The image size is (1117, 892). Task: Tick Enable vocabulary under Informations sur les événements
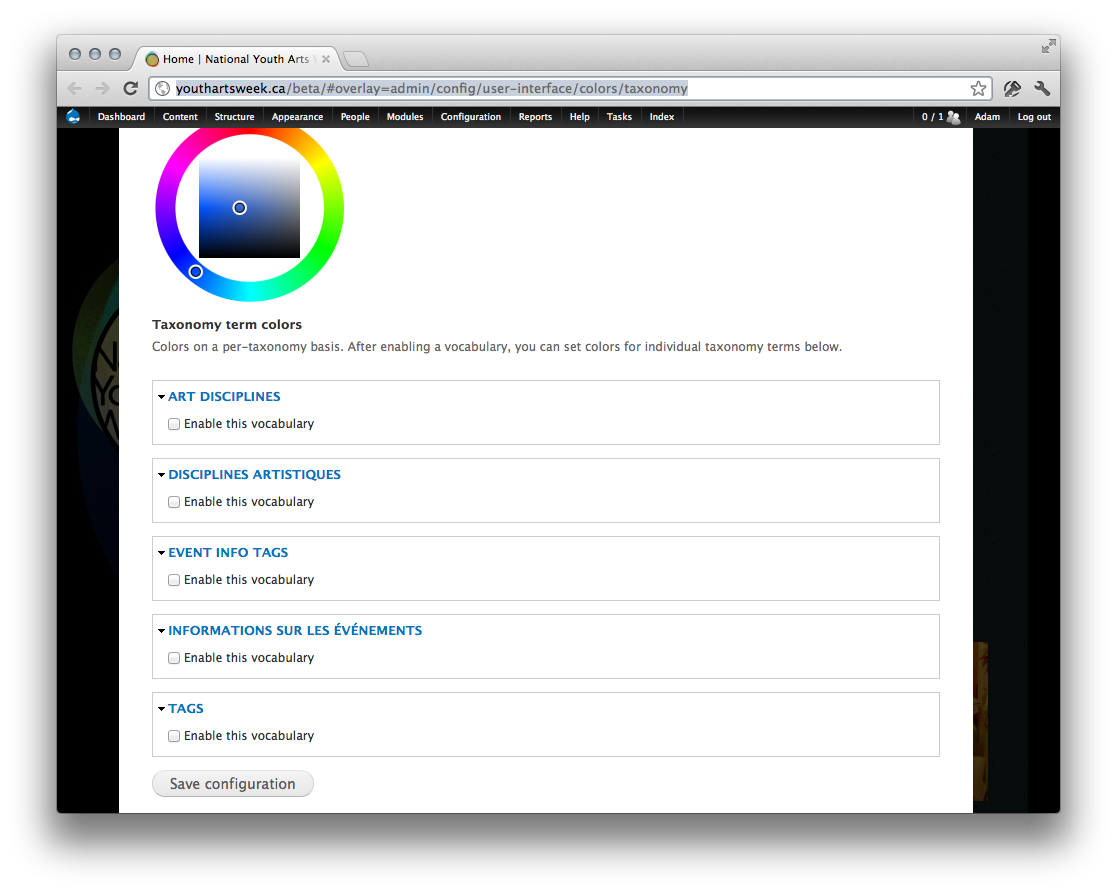(x=174, y=658)
